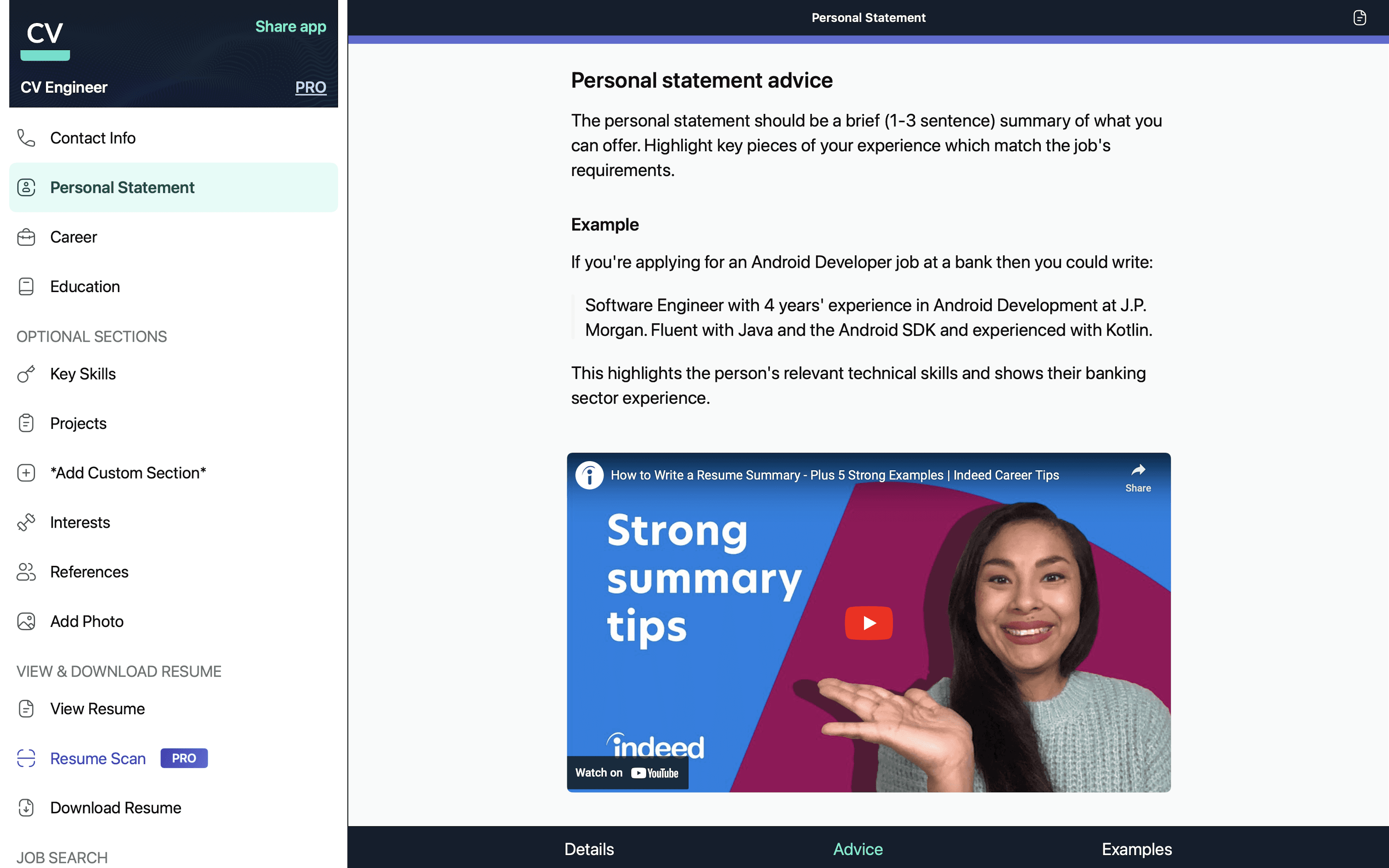Expand the Interests optional section
Viewport: 1389px width, 868px height.
point(80,521)
